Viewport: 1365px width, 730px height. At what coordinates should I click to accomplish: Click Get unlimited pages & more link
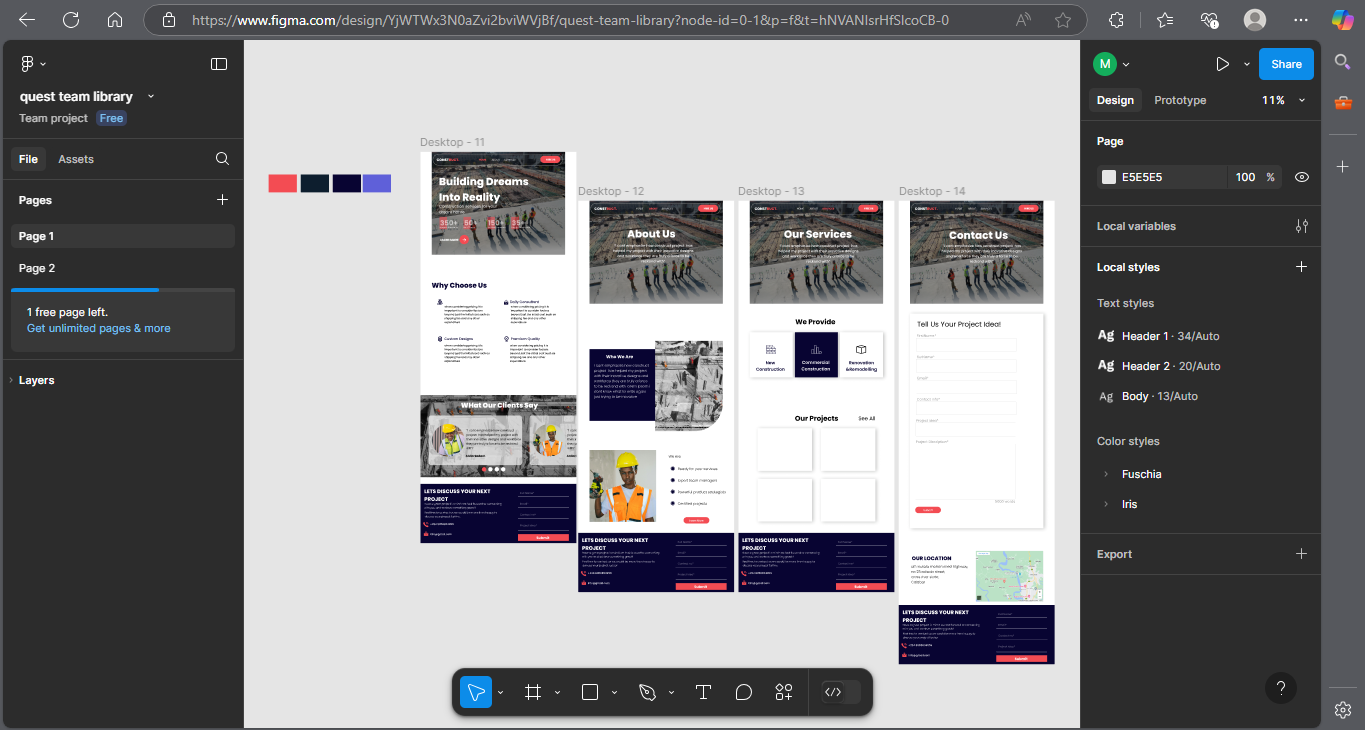[99, 328]
